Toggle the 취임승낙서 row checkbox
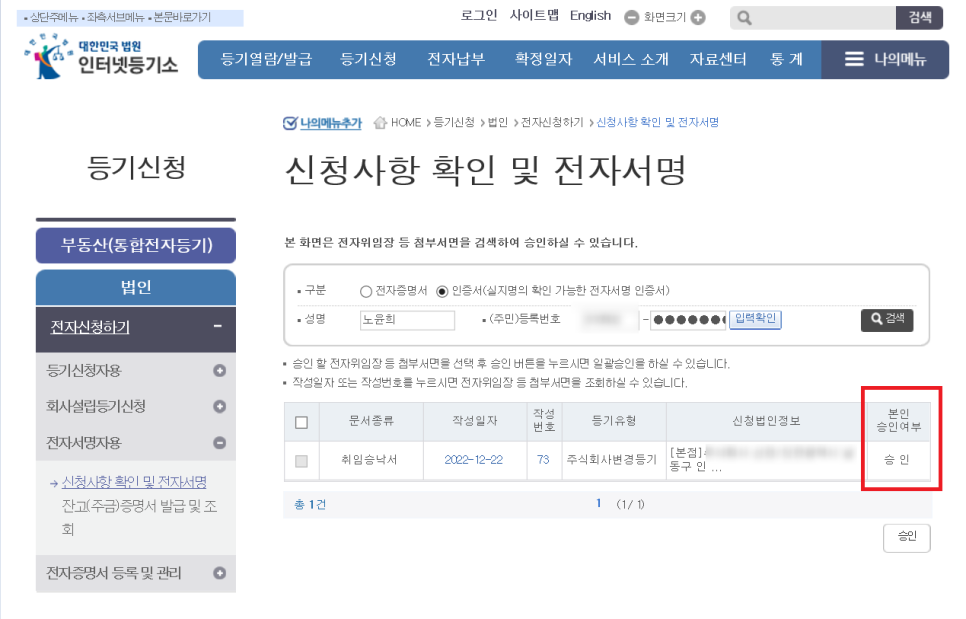The image size is (966, 619). tap(301, 461)
